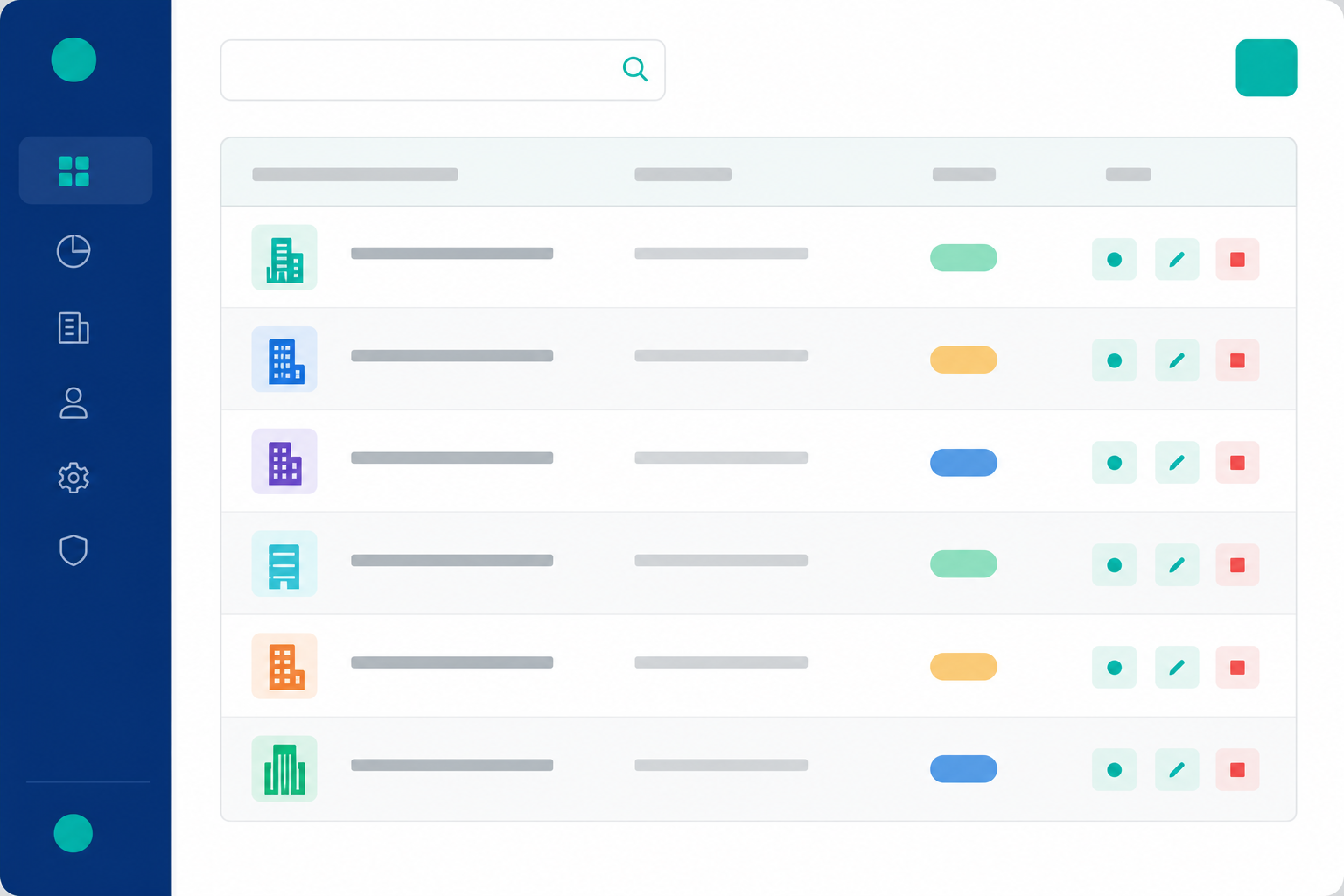Select the cyan document building icon row
The width and height of the screenshot is (1344, 896).
(x=758, y=563)
